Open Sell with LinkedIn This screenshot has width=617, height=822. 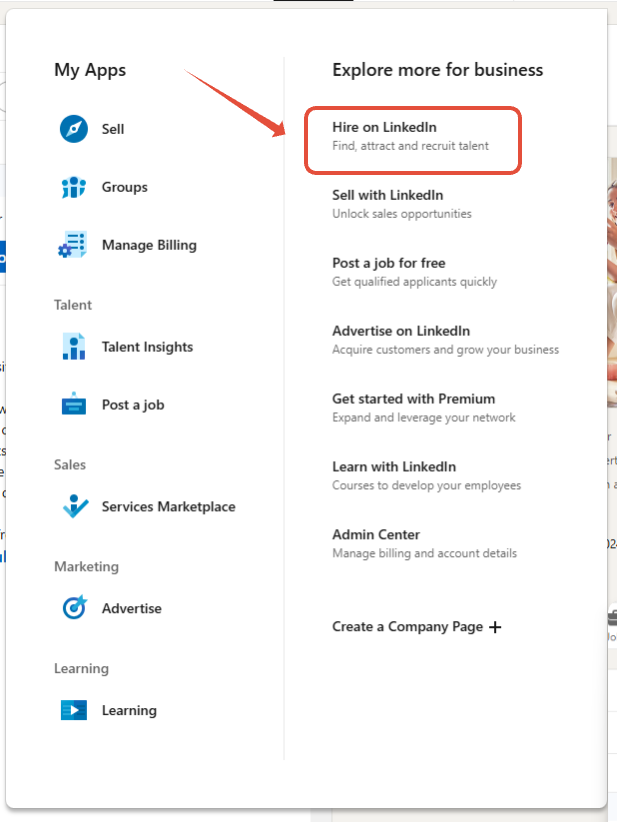pos(387,195)
